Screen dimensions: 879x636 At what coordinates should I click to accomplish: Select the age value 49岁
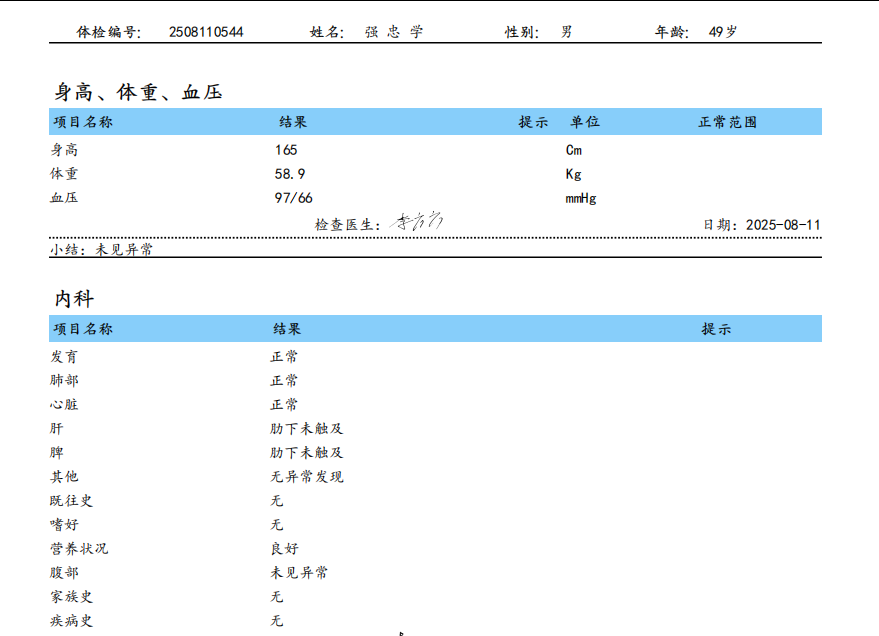(722, 32)
